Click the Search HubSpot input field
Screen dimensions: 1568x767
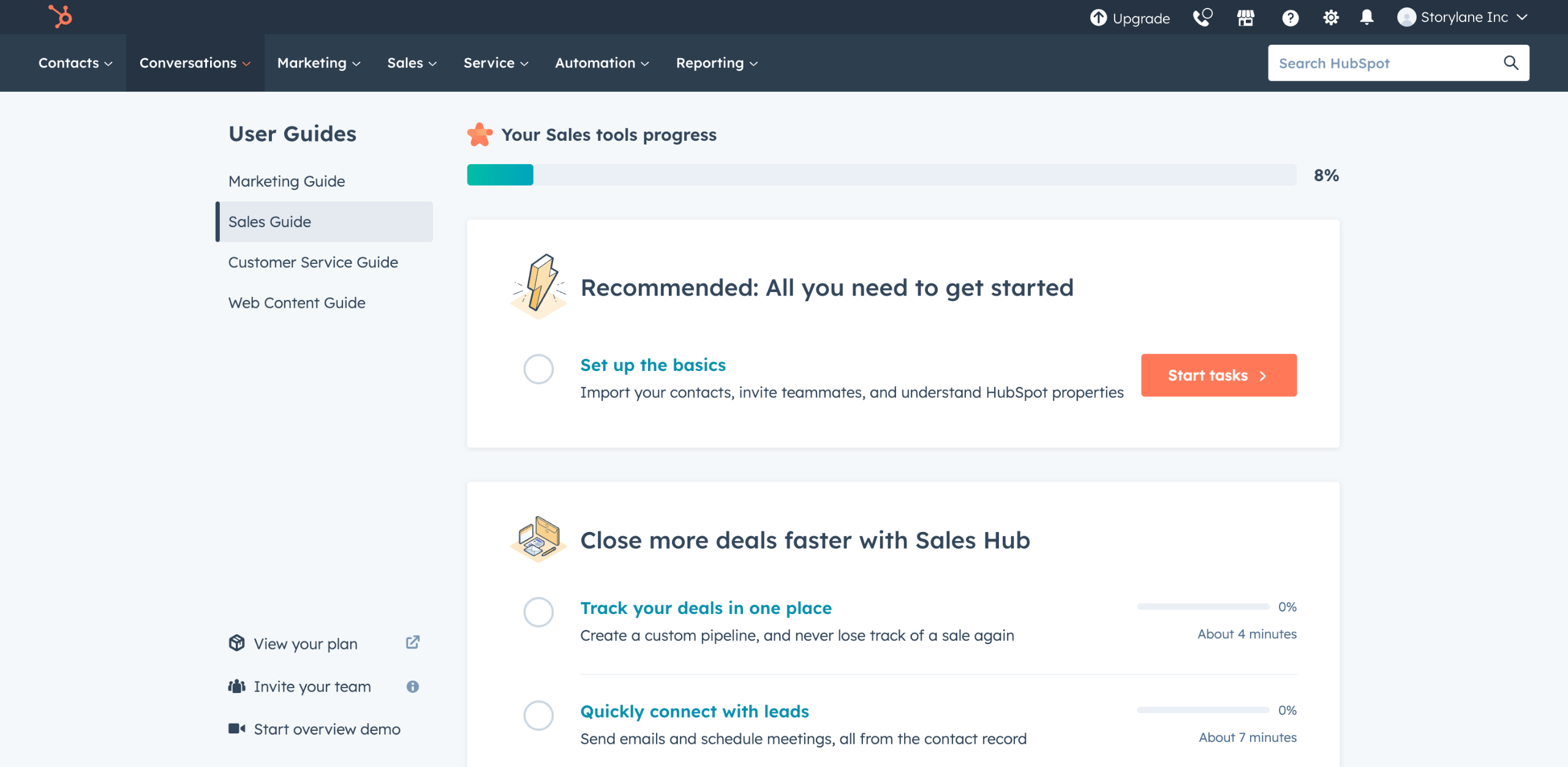[x=1398, y=62]
